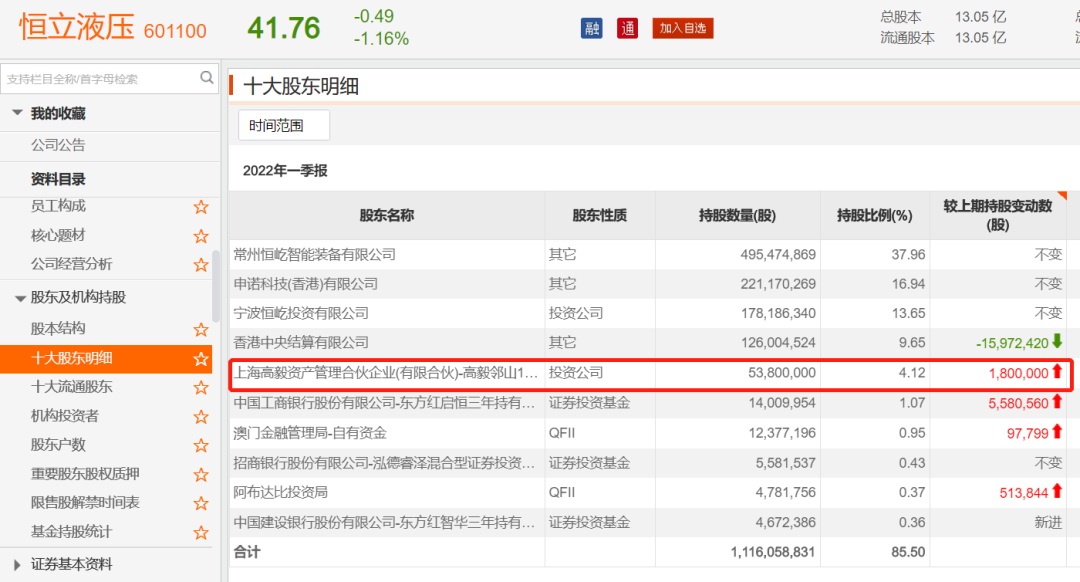Screen dimensions: 1080x582
Task: Click the total percentage 85.50 cell
Action: [908, 552]
